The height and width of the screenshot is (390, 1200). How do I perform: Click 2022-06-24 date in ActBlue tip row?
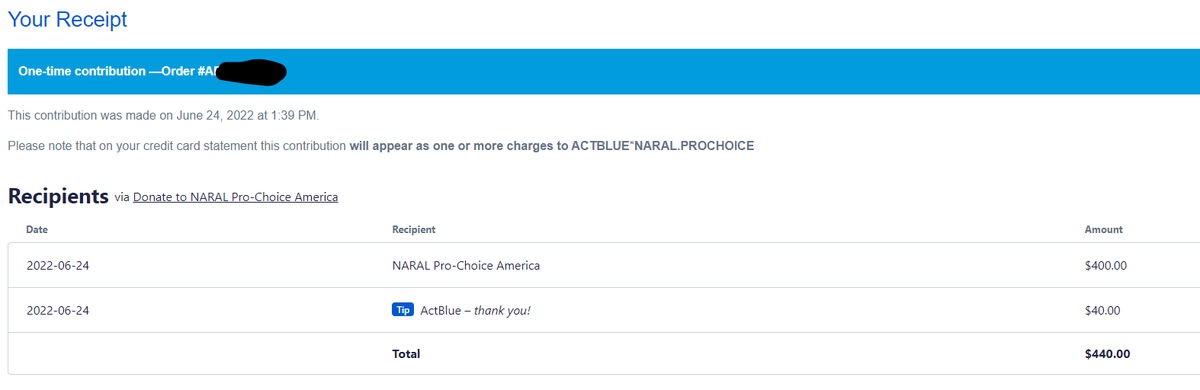click(58, 311)
